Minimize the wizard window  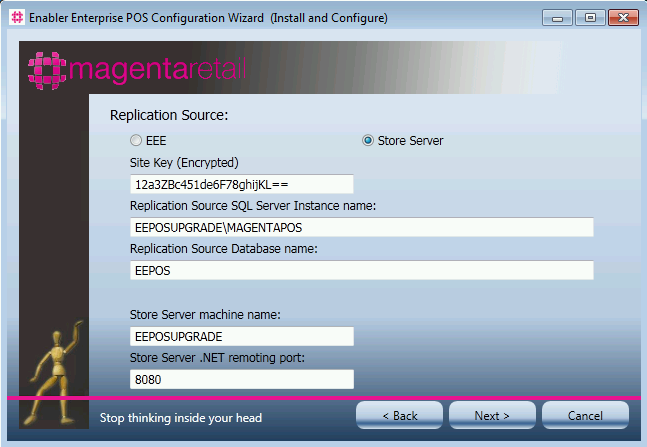click(557, 18)
